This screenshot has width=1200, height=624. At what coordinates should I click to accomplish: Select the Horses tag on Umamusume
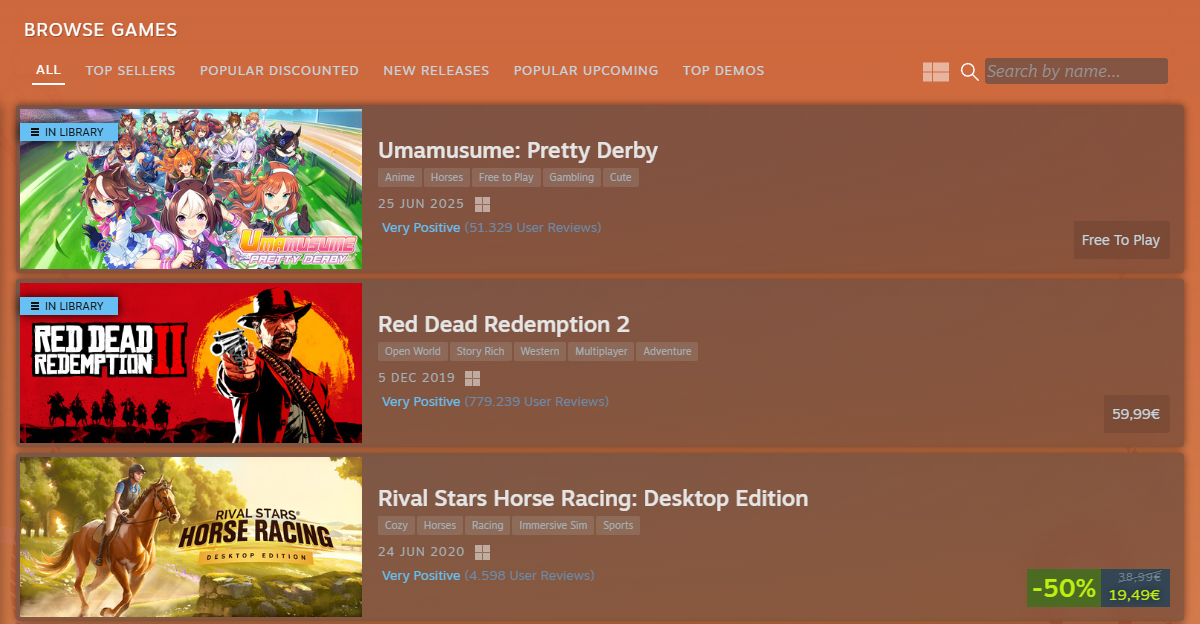pos(447,177)
